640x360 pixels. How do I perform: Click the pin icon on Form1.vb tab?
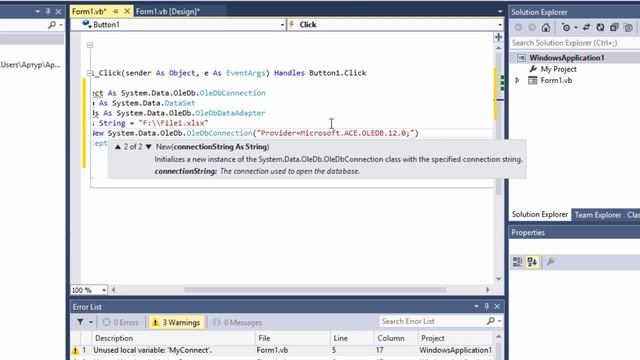(x=116, y=11)
